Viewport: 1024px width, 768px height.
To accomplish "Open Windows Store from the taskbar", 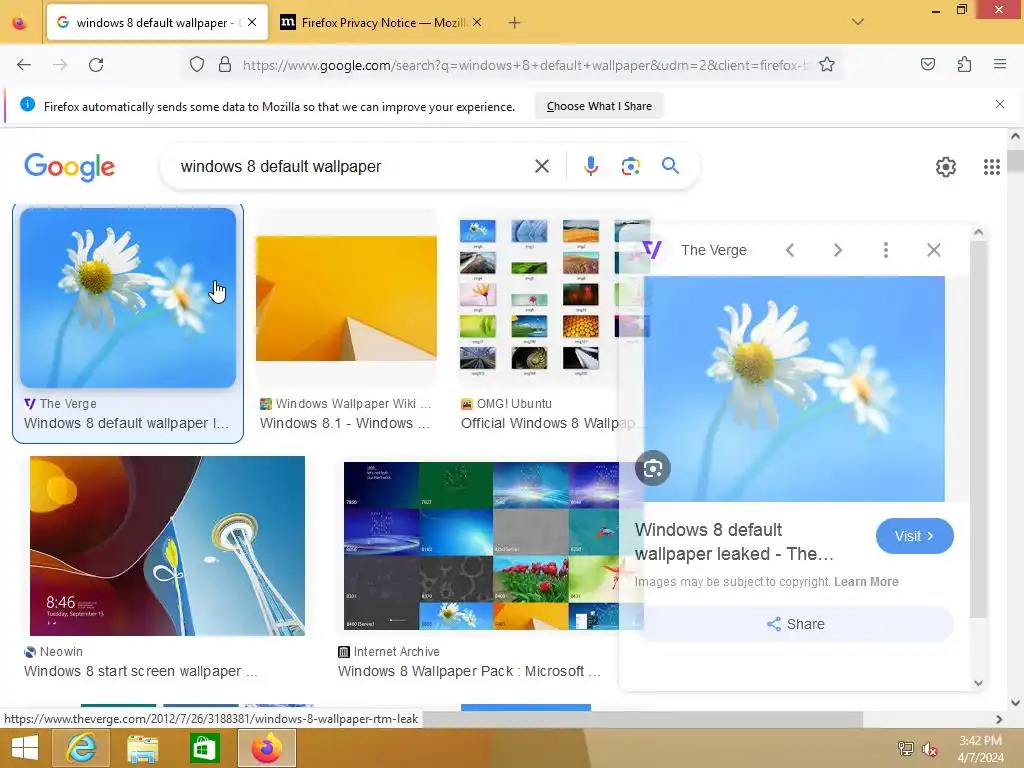I will pos(204,748).
